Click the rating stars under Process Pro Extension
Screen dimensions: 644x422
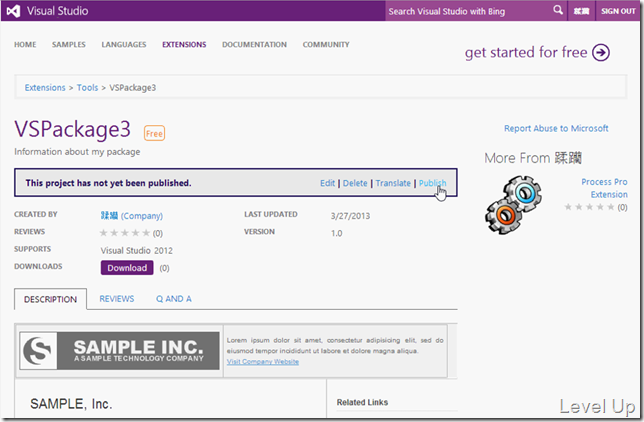pyautogui.click(x=589, y=207)
